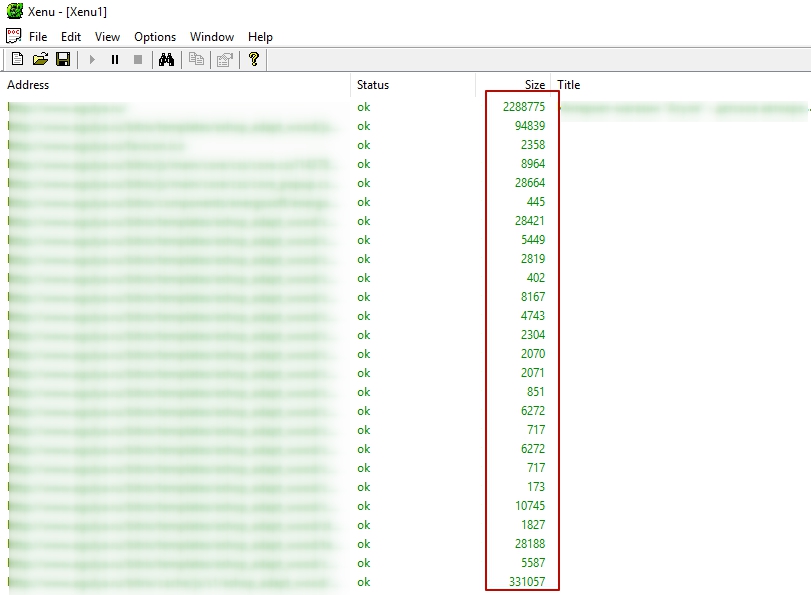Open Find with the binoculars icon
Screen dimensions: 811x595
167,60
